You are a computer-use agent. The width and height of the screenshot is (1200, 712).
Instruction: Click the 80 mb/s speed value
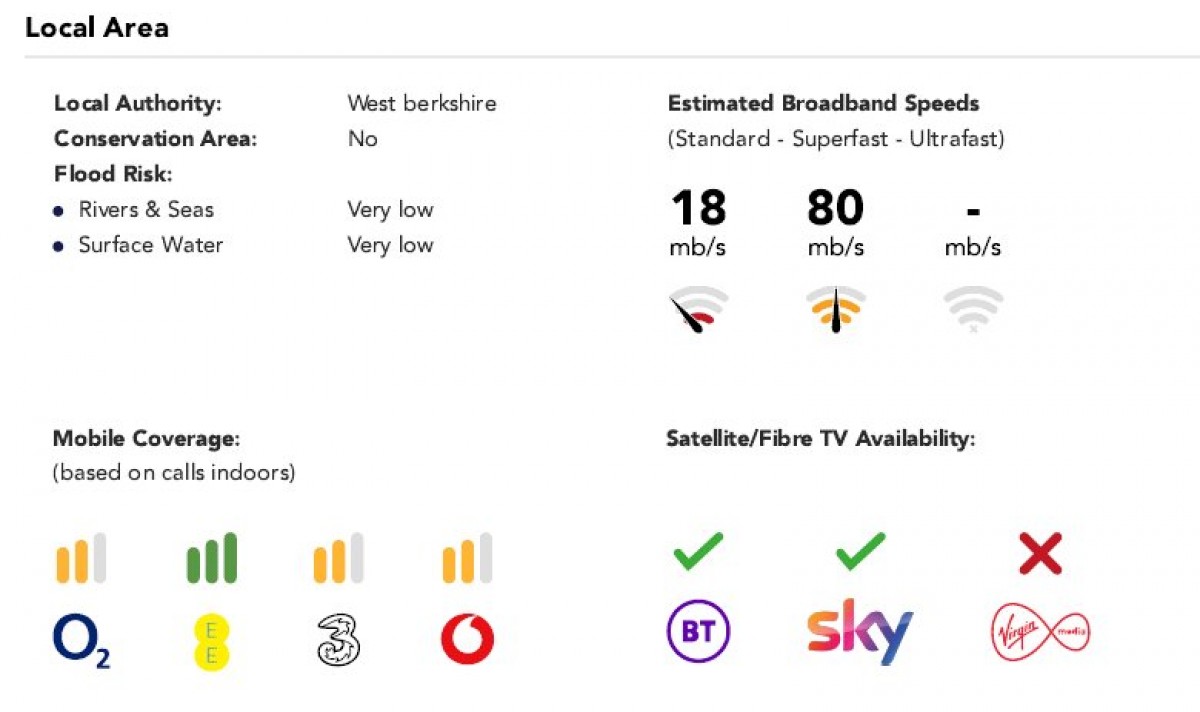pyautogui.click(x=835, y=210)
